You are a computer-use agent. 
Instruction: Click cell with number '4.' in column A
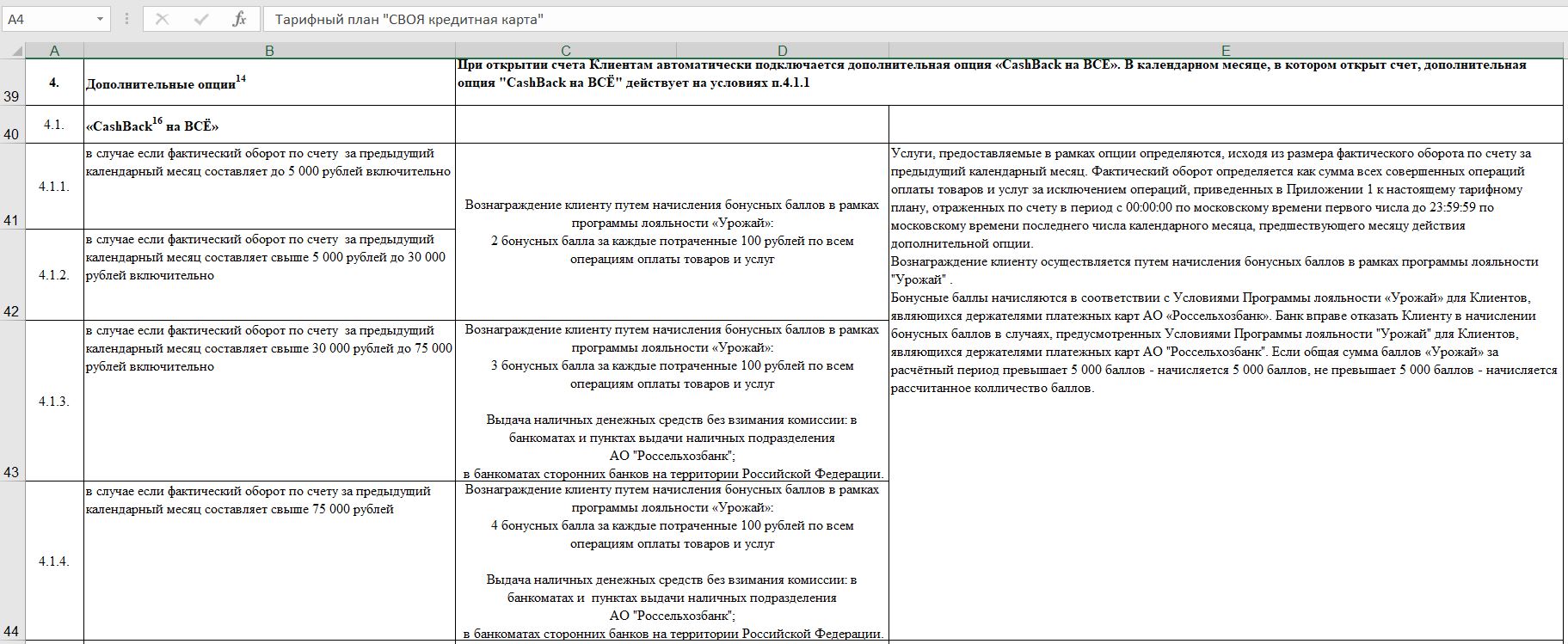click(x=54, y=83)
